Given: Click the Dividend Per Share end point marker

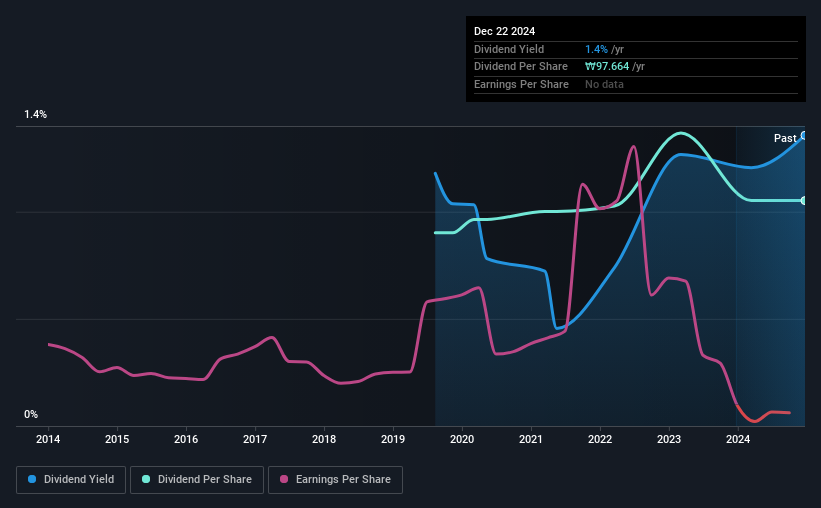Looking at the screenshot, I should [x=804, y=201].
